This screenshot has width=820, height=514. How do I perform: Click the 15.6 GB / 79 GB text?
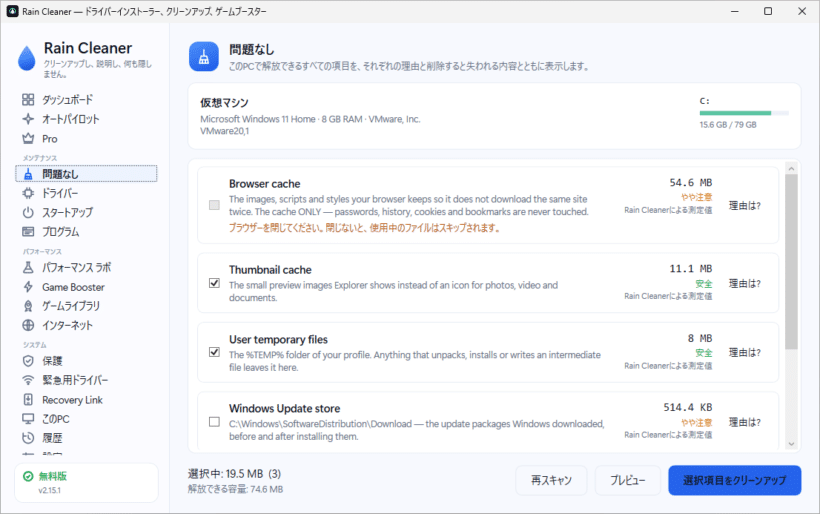coord(728,125)
